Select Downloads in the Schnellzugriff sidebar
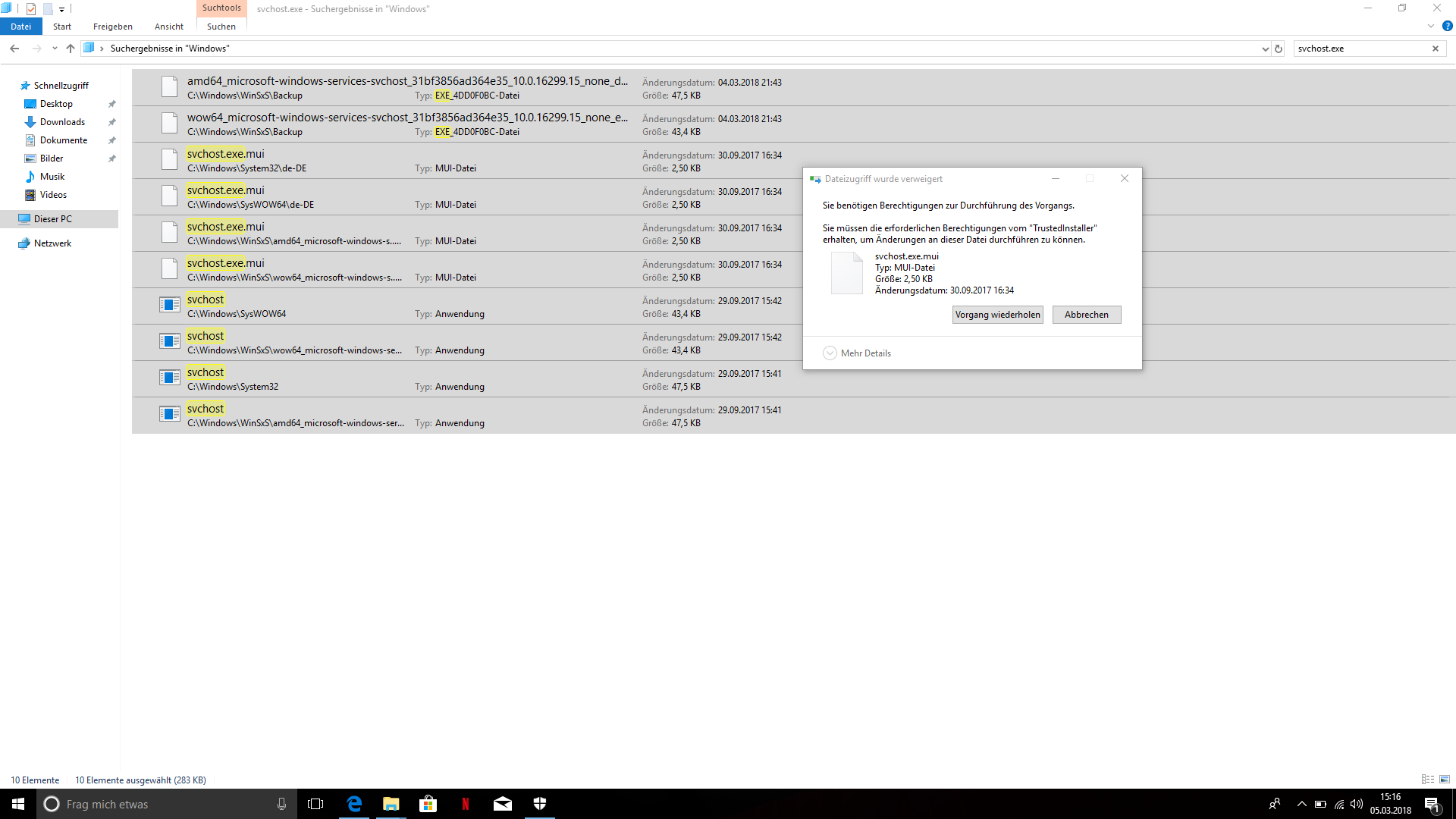This screenshot has width=1456, height=819. (62, 122)
